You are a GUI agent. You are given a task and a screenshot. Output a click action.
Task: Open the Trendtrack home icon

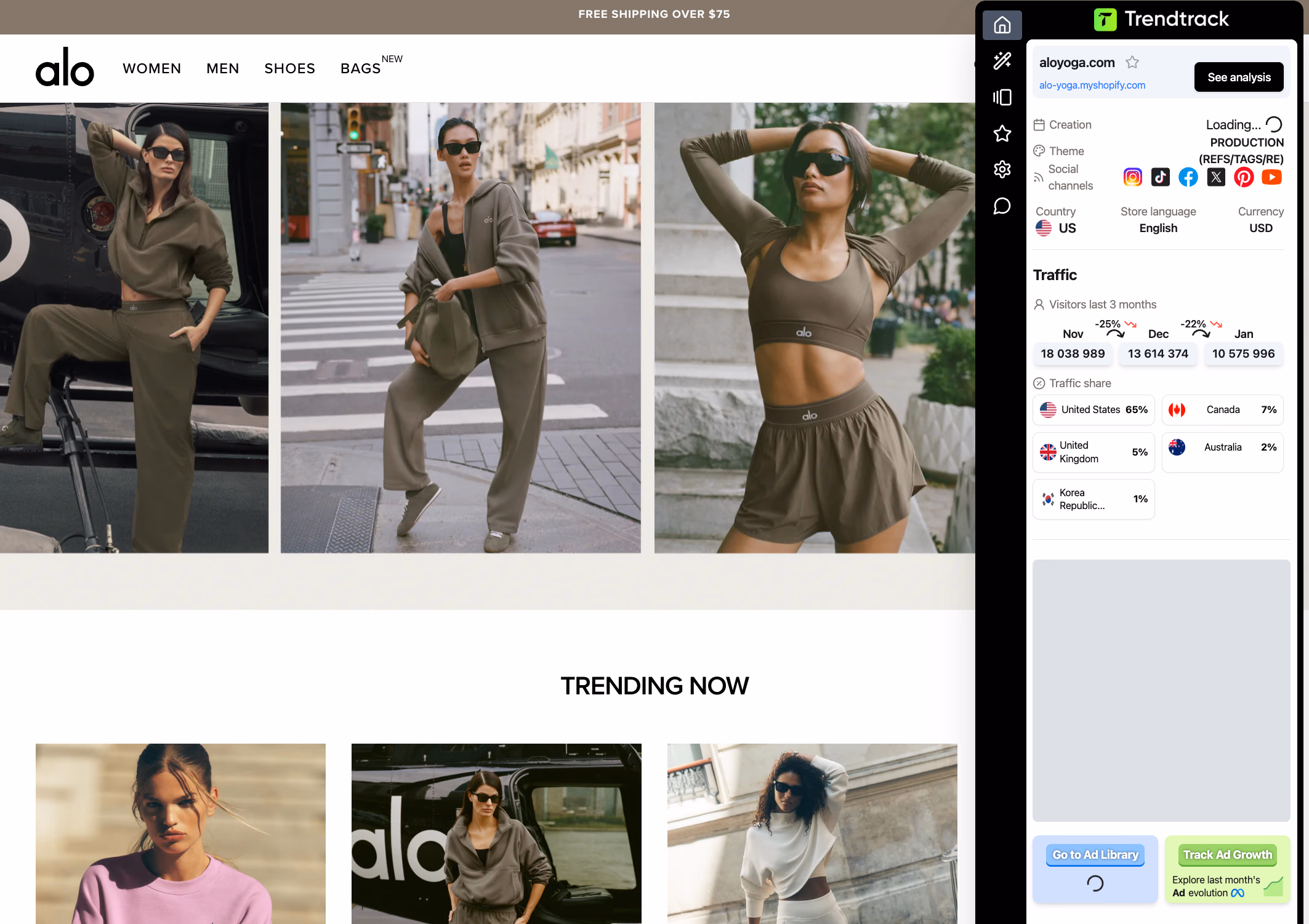pos(1002,25)
